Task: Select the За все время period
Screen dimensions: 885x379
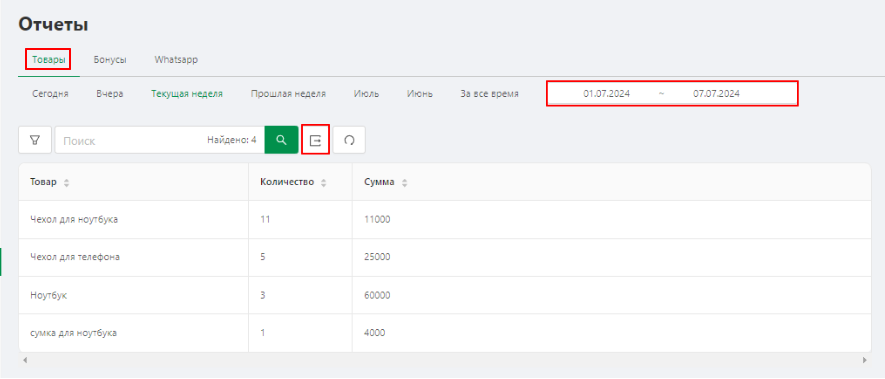Action: tap(489, 94)
